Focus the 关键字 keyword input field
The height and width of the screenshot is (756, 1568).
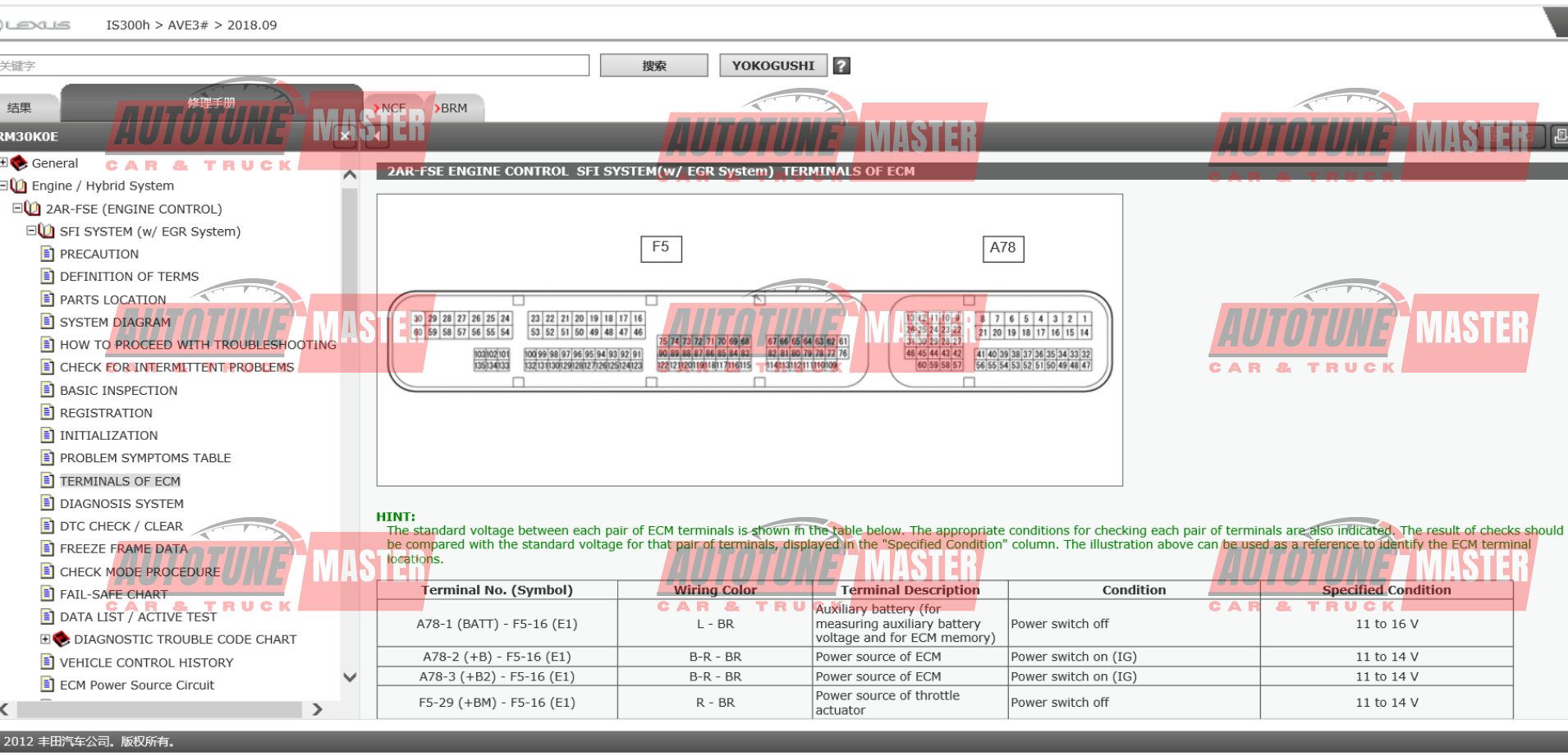tap(293, 66)
